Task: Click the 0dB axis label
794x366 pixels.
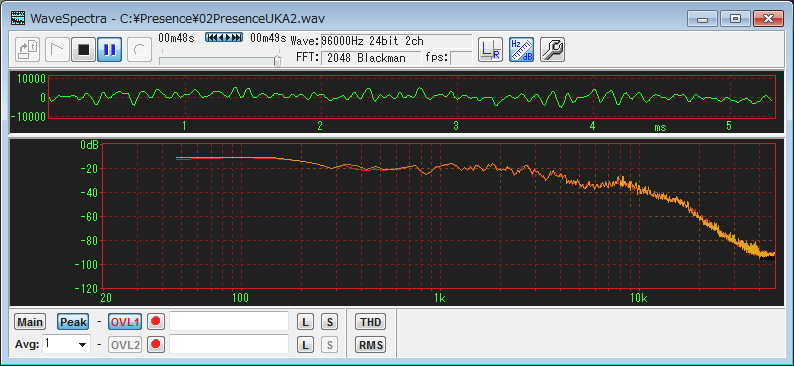Action: [x=89, y=145]
